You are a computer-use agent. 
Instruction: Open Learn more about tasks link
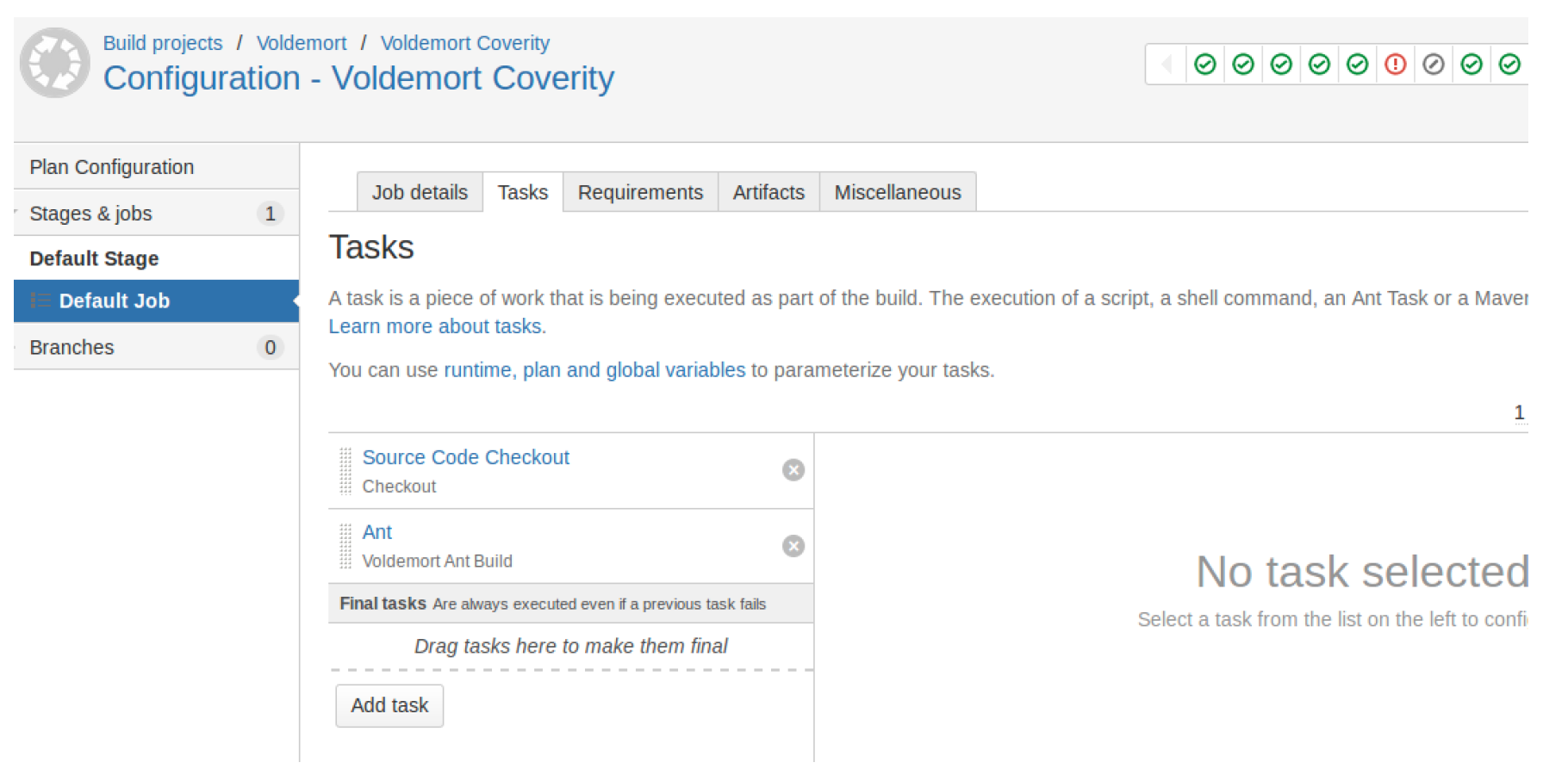click(x=437, y=326)
